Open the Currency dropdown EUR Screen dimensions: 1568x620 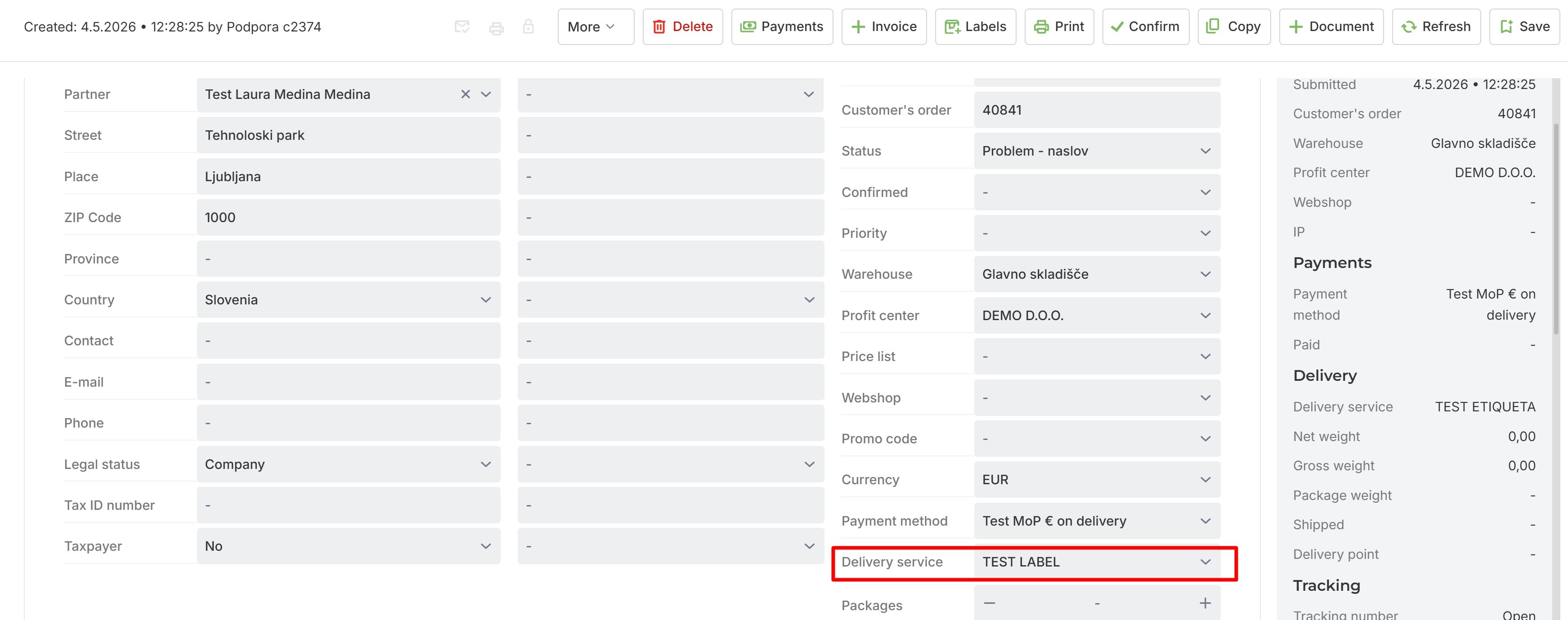tap(1097, 479)
